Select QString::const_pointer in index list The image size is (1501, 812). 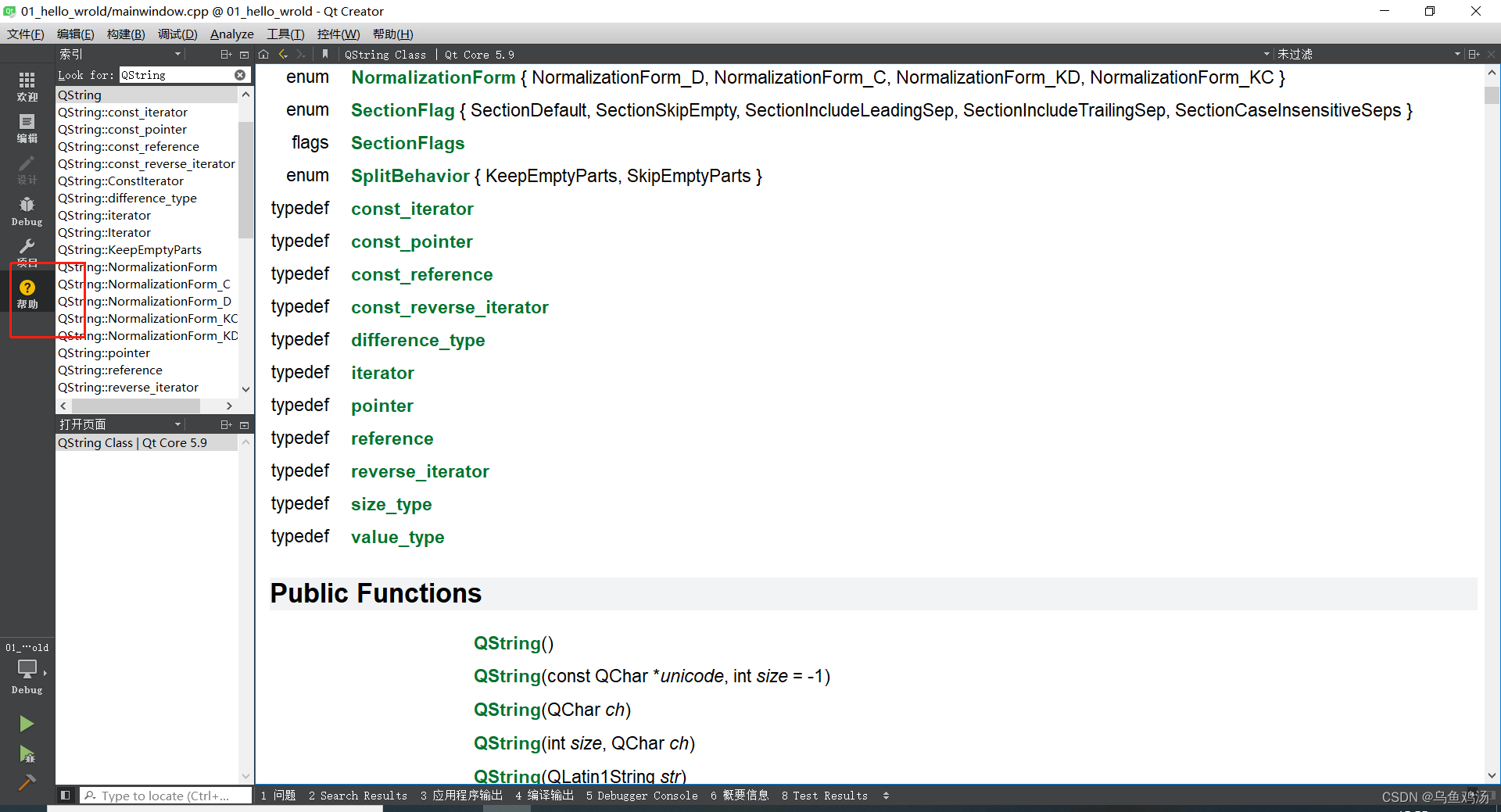(147, 130)
